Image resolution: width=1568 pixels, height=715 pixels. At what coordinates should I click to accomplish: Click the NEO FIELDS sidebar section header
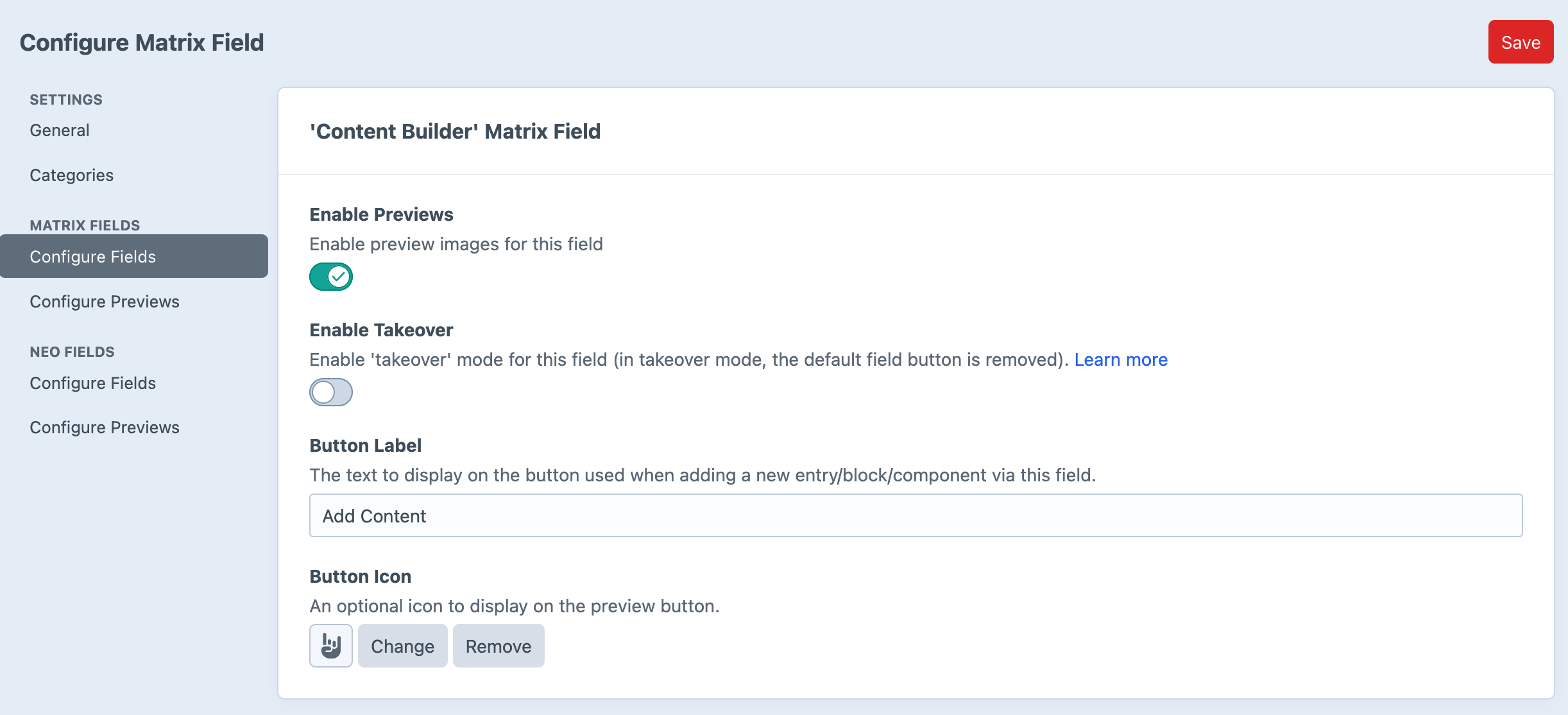72,352
